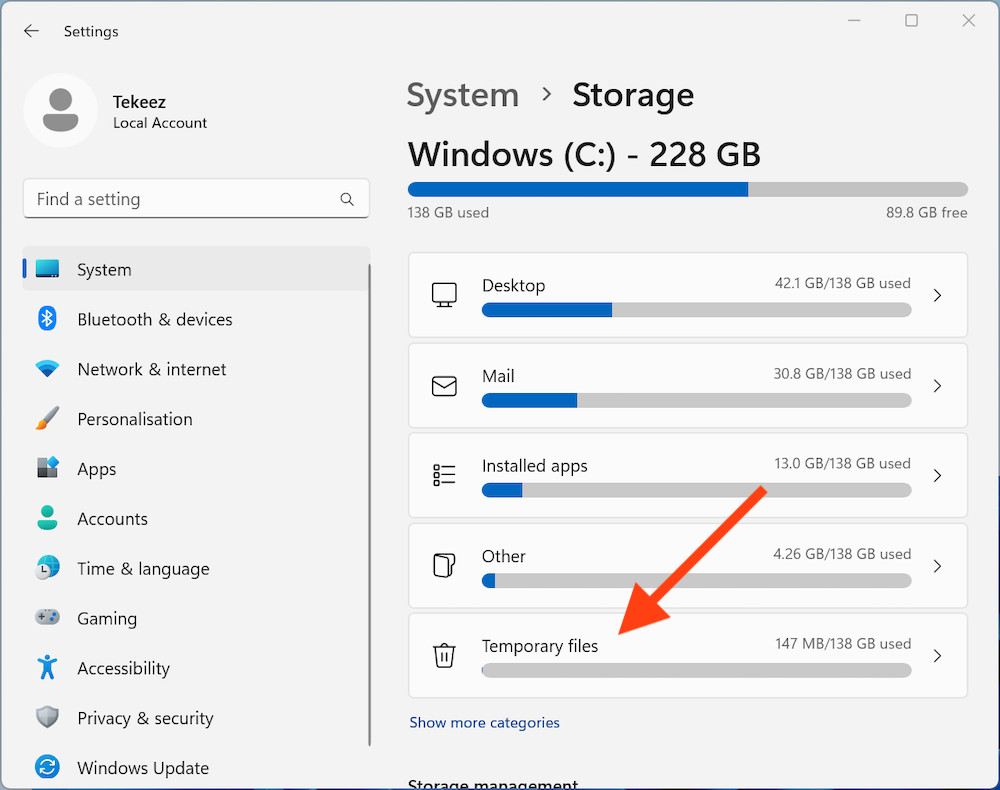Click the 'Storage' breadcrumb title
This screenshot has height=790, width=1000.
[633, 96]
